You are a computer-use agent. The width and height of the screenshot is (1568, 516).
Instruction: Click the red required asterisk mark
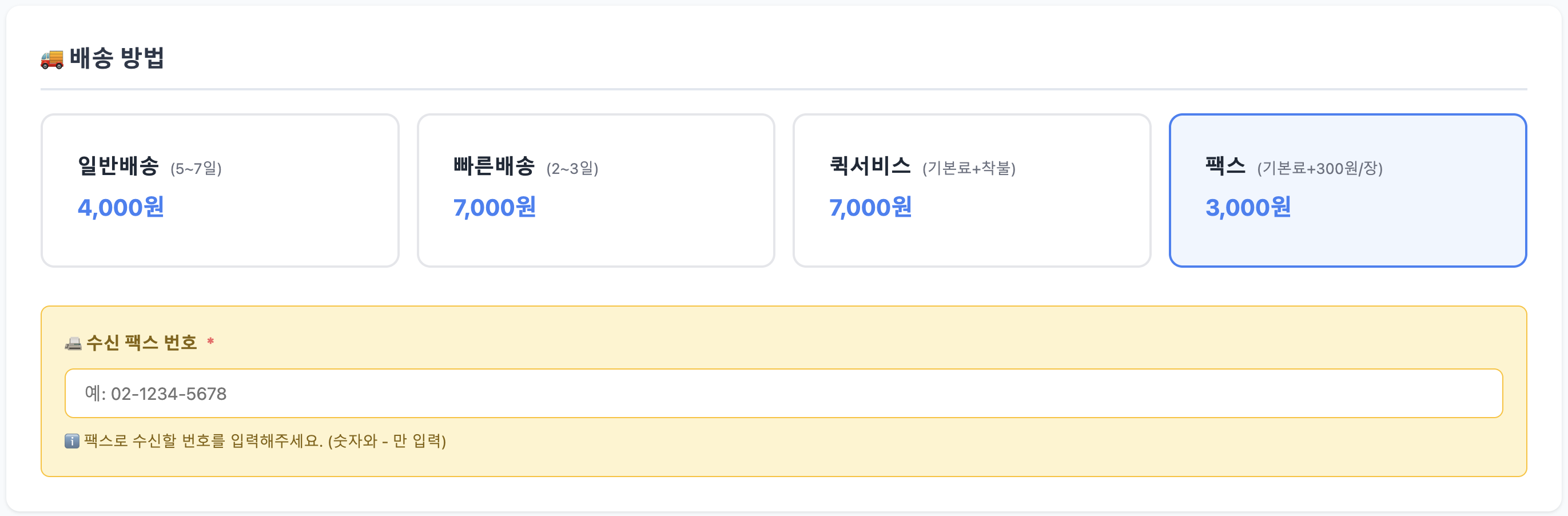point(210,342)
